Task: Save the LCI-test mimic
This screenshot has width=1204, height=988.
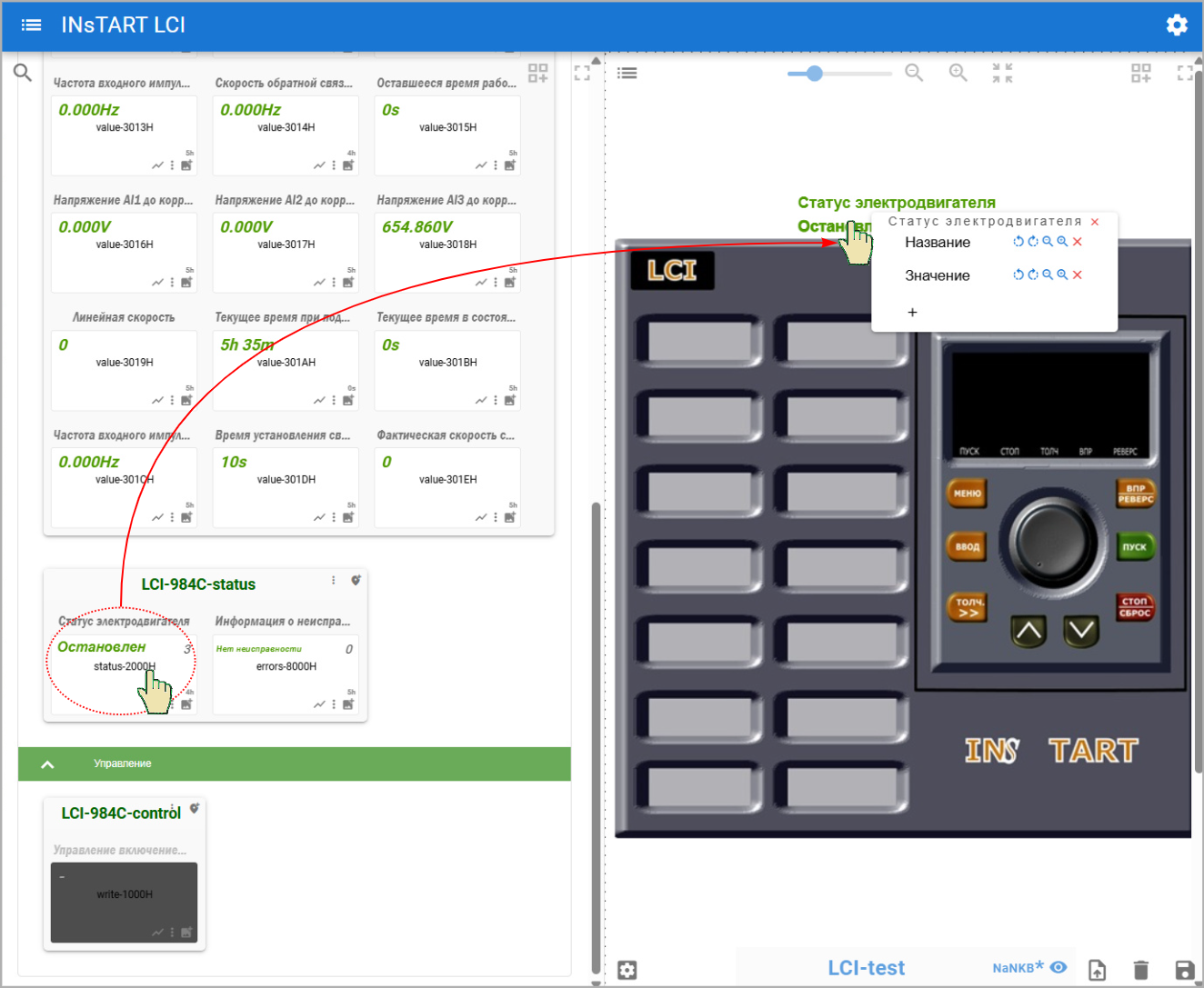Action: pos(1185,970)
